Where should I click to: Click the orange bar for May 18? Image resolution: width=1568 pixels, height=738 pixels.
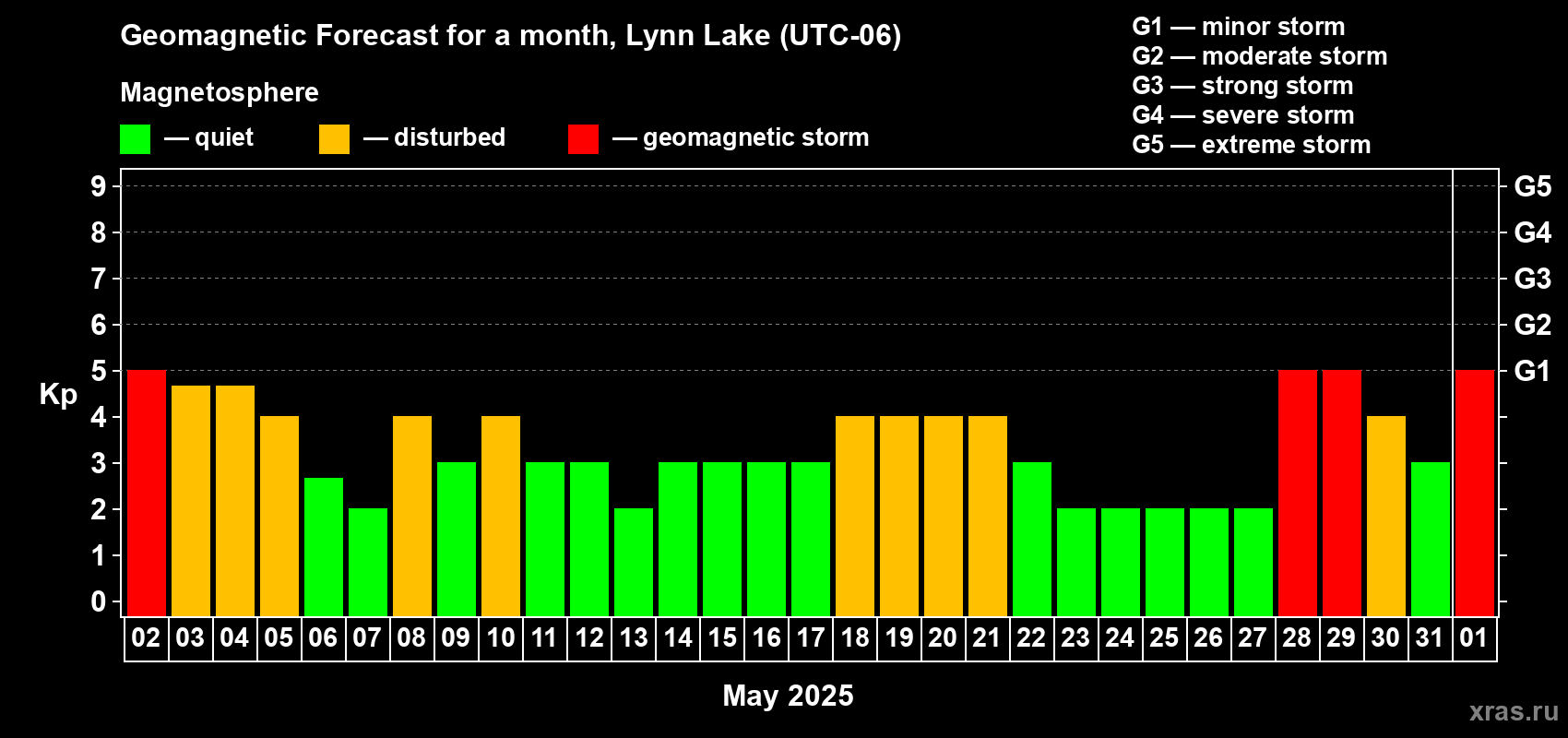pyautogui.click(x=855, y=516)
